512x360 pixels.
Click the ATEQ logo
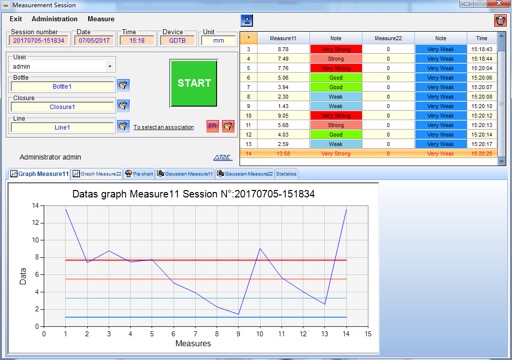[x=223, y=157]
